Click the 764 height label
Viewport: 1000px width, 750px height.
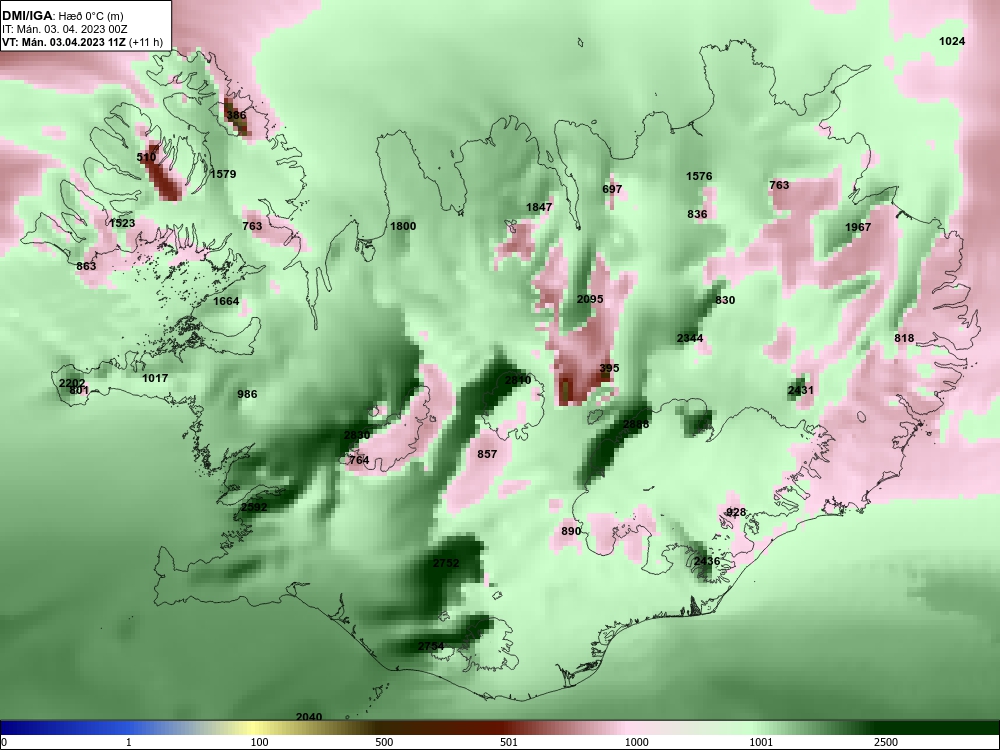tap(359, 460)
